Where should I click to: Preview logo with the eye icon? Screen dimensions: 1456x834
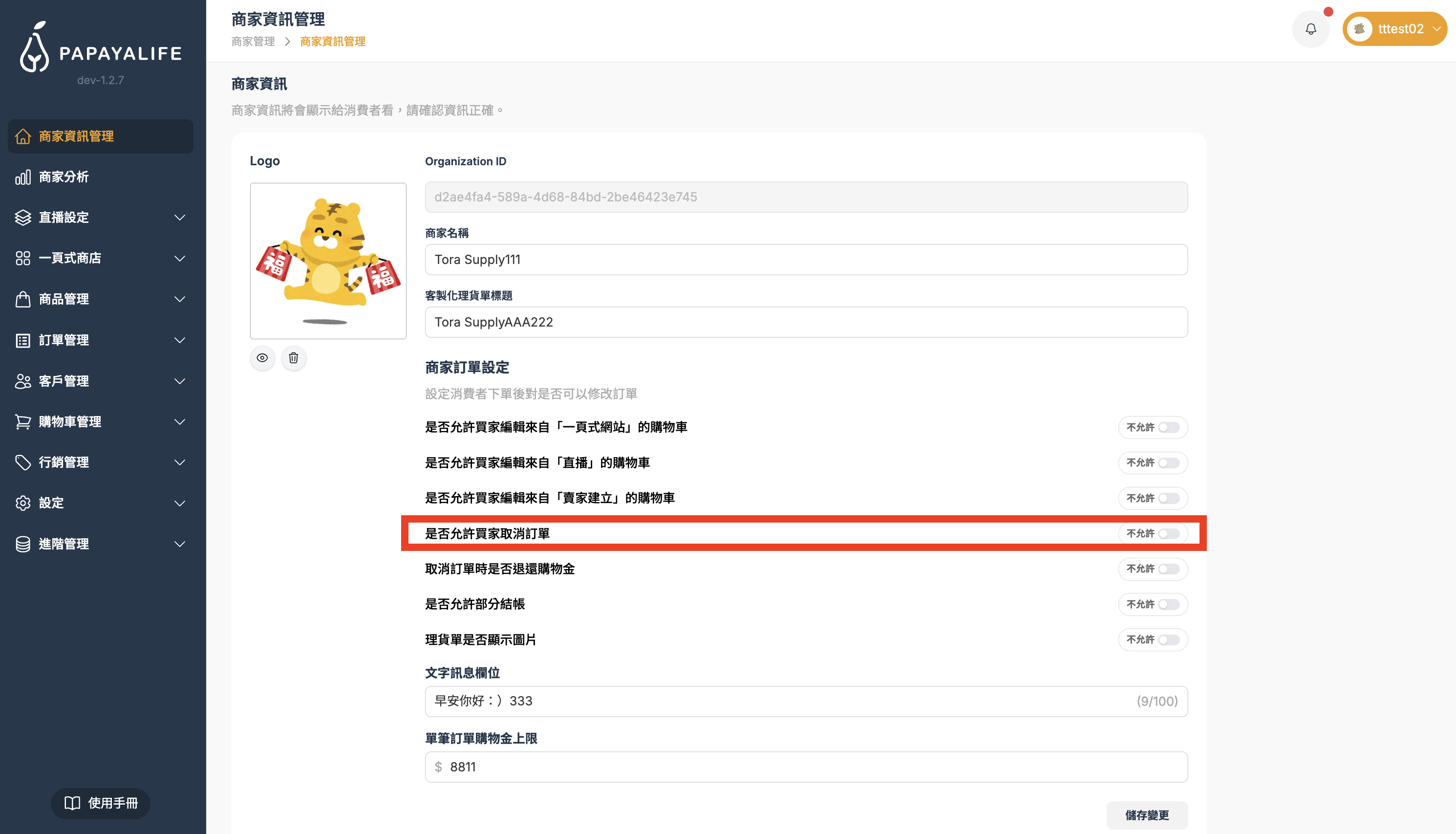click(262, 358)
